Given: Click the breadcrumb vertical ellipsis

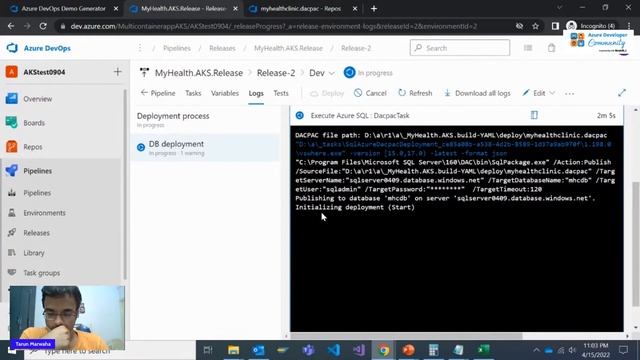Looking at the screenshot, I should click(140, 48).
